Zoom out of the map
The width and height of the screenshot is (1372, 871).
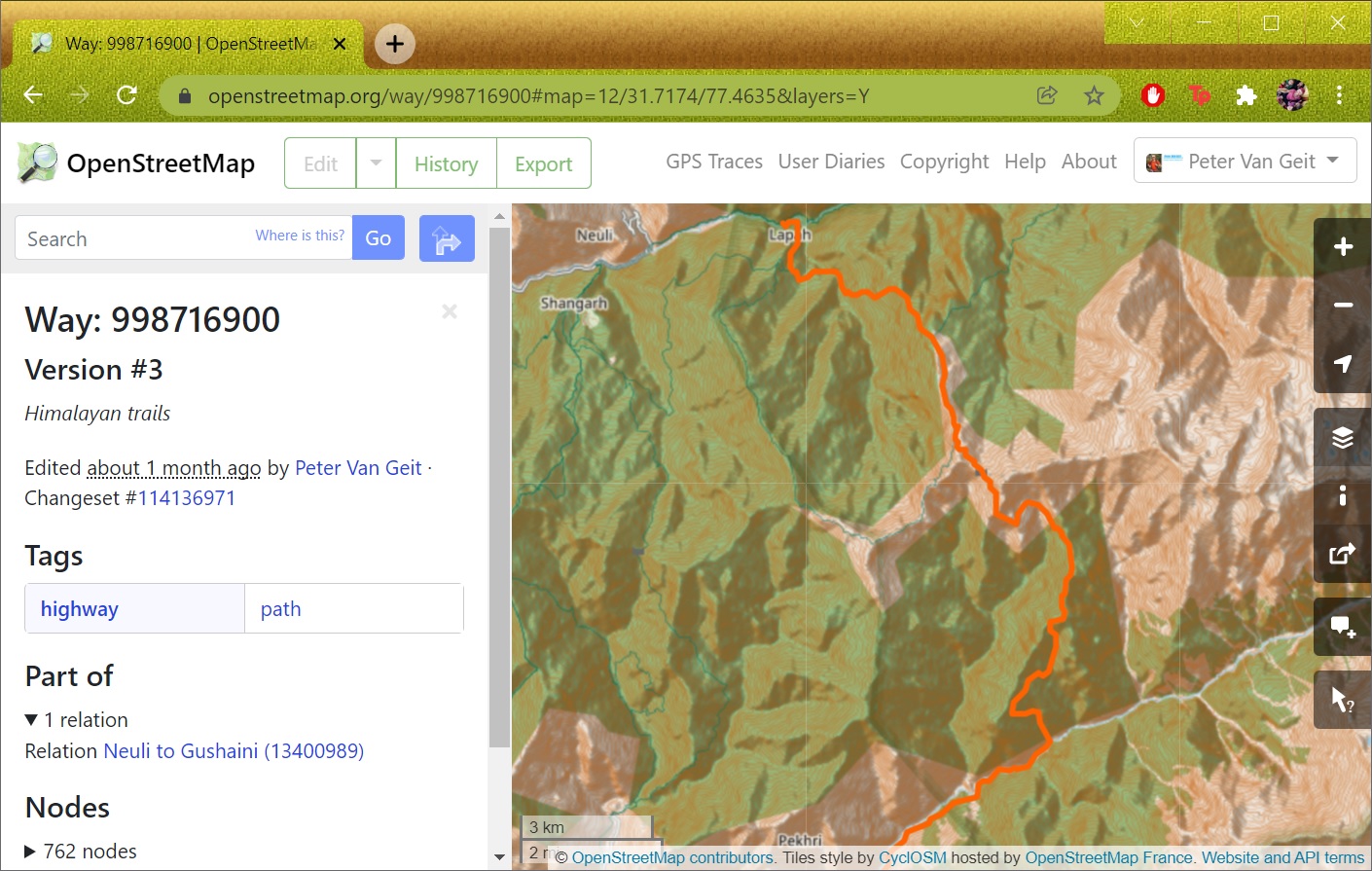pyautogui.click(x=1343, y=306)
